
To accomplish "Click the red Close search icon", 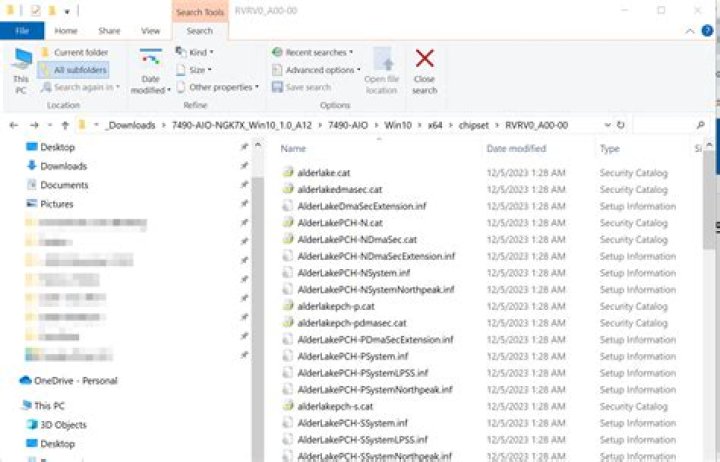I will [424, 59].
